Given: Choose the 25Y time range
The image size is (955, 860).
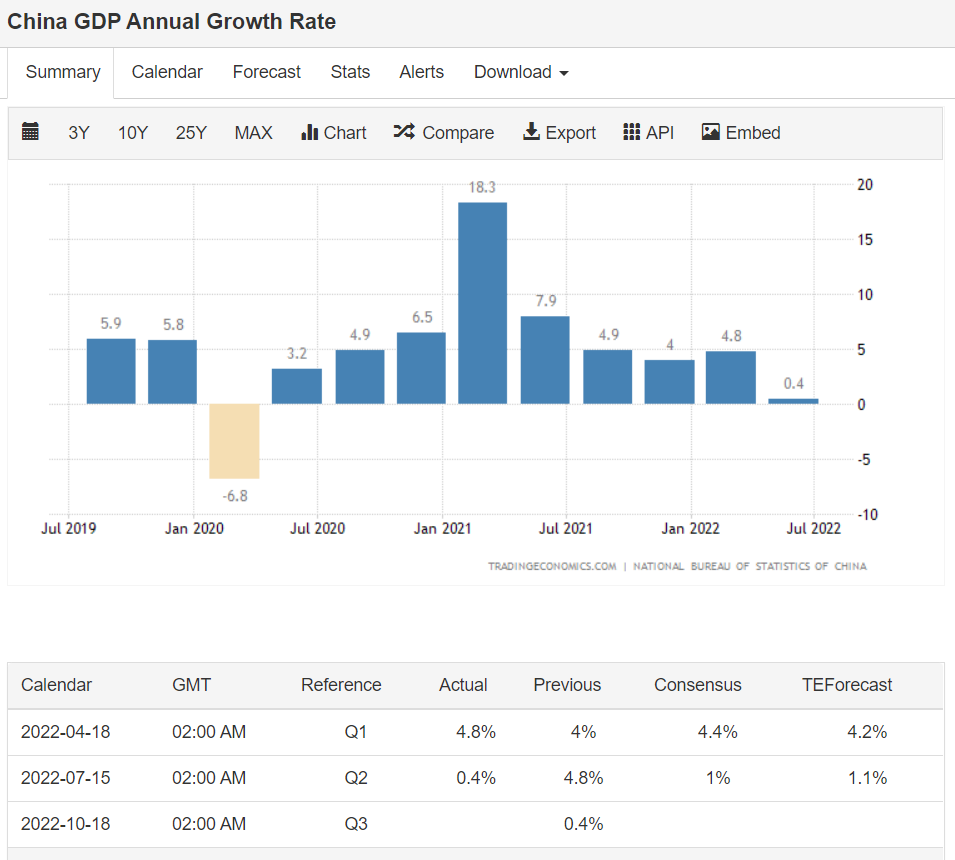Looking at the screenshot, I should pyautogui.click(x=191, y=132).
